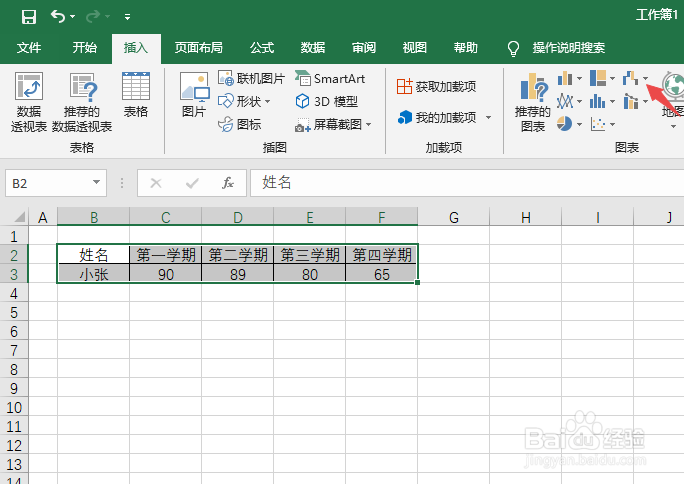
Task: Click the Select All corner triangle
Action: (19, 217)
